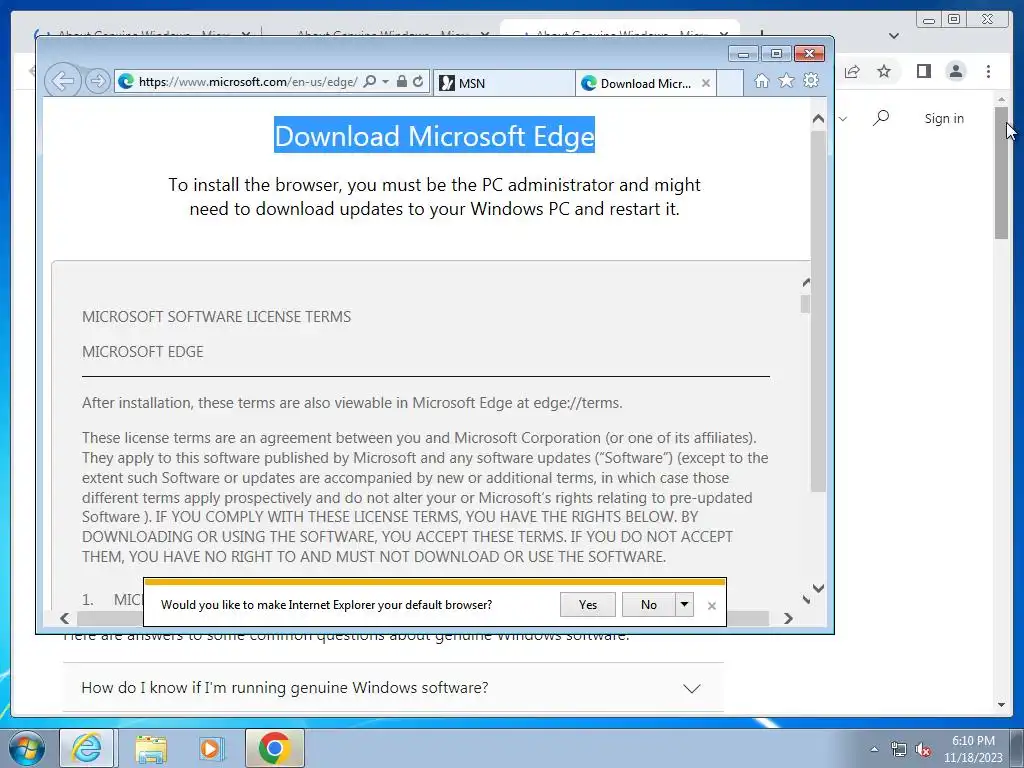
Task: Choose Yes for default browser prompt
Action: coord(588,605)
